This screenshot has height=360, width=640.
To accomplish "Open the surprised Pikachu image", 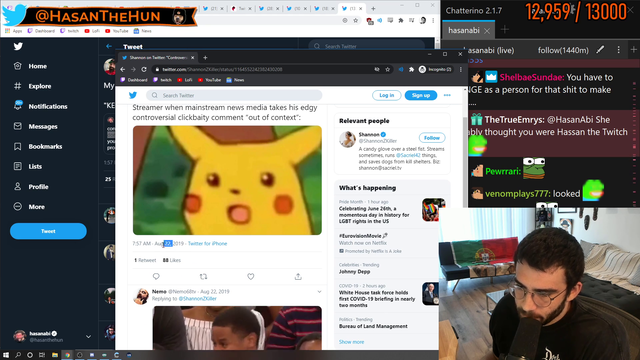I will click(227, 180).
